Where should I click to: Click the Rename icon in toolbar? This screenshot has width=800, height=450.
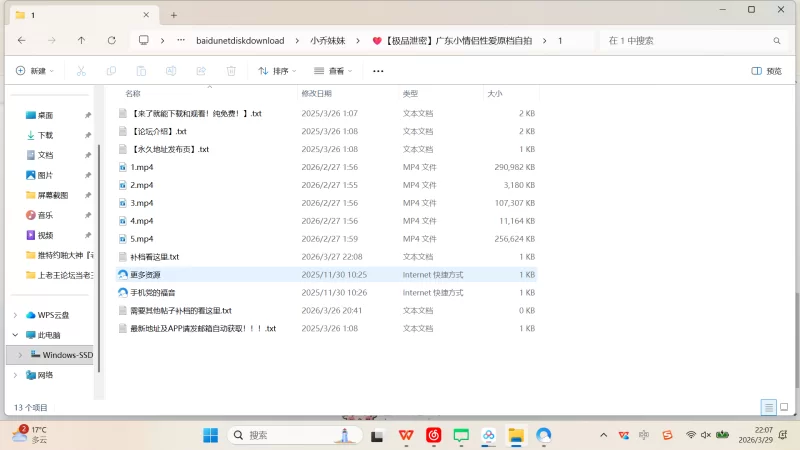171,71
